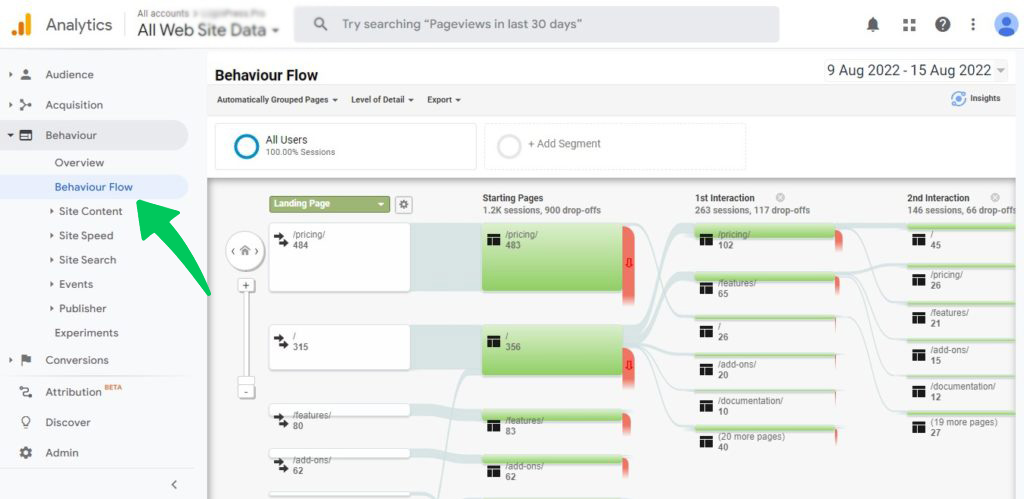
Task: Zoom in with the plus button
Action: (246, 285)
